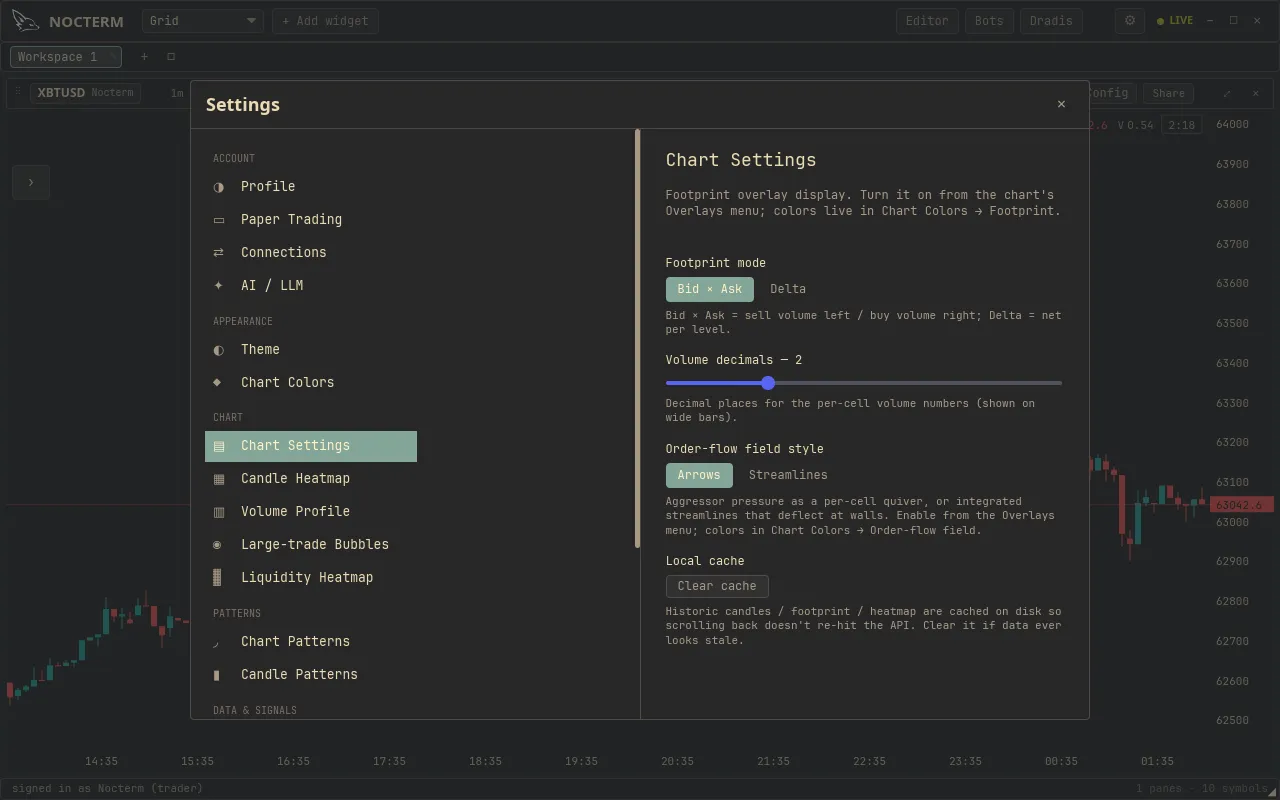Click the Clear cache button
The height and width of the screenshot is (800, 1280).
pos(717,586)
